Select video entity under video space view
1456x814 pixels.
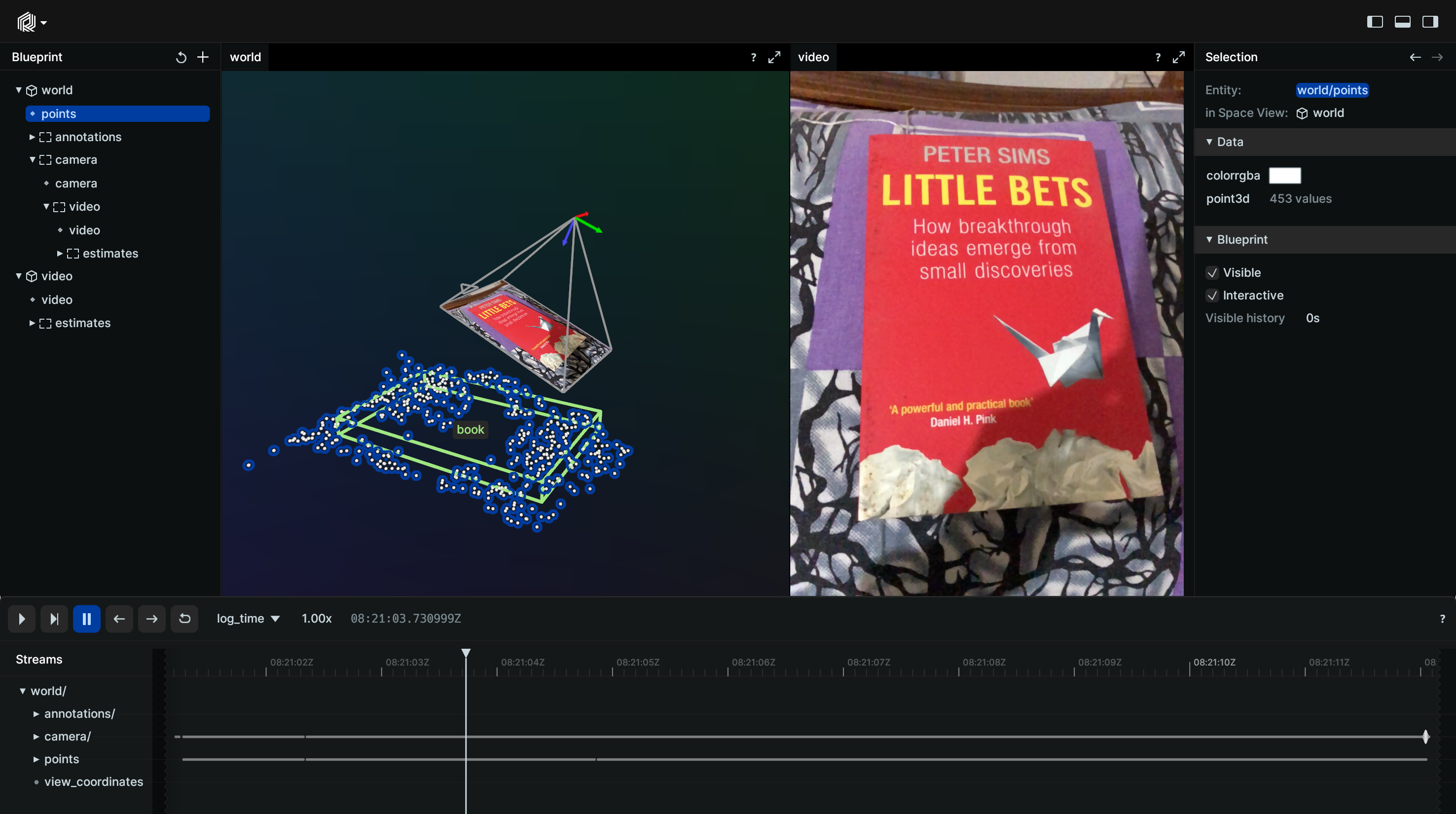57,299
